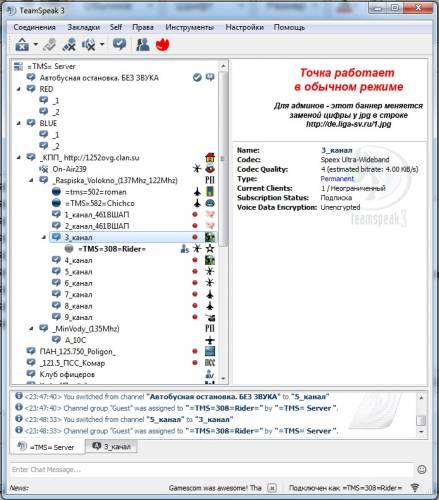Click the РП icon on _Raspiska_Volokno row
The width and height of the screenshot is (439, 500).
[x=210, y=180]
